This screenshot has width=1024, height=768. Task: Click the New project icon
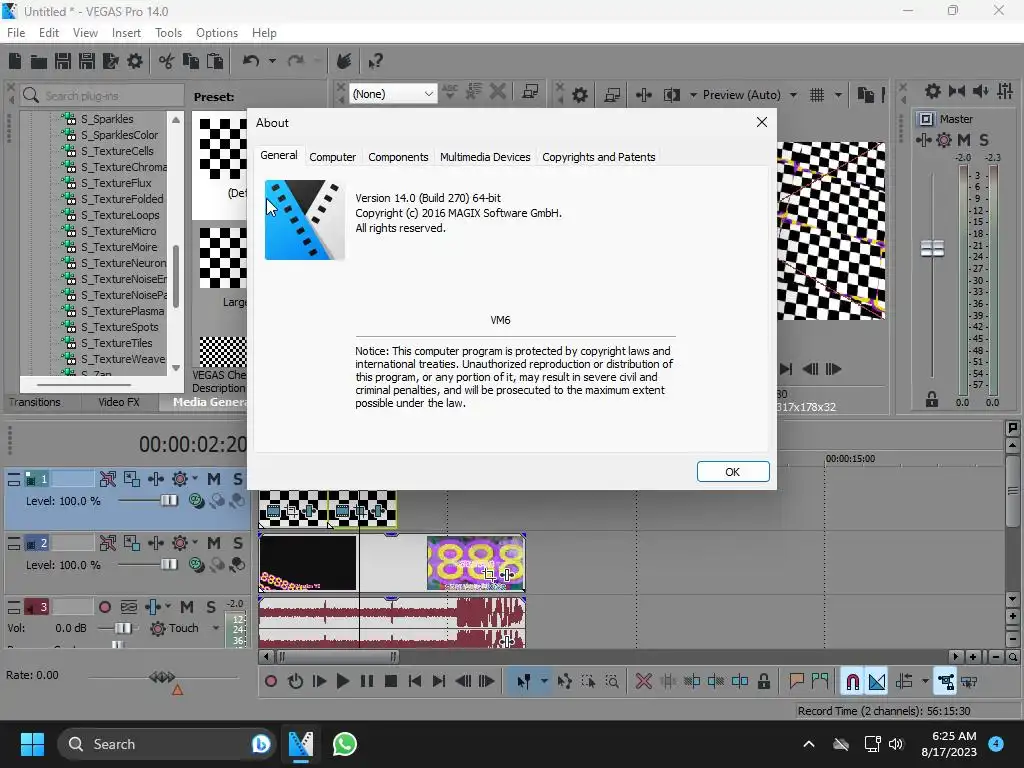pyautogui.click(x=15, y=61)
